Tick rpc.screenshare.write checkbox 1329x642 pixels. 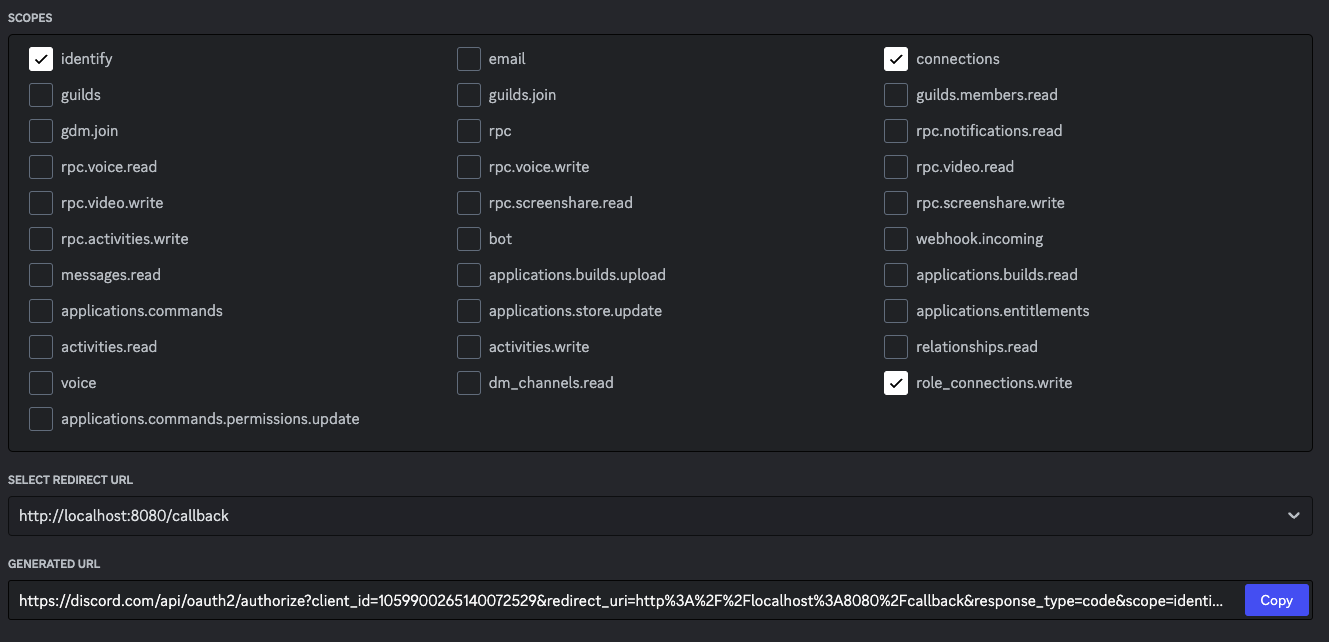pos(896,203)
